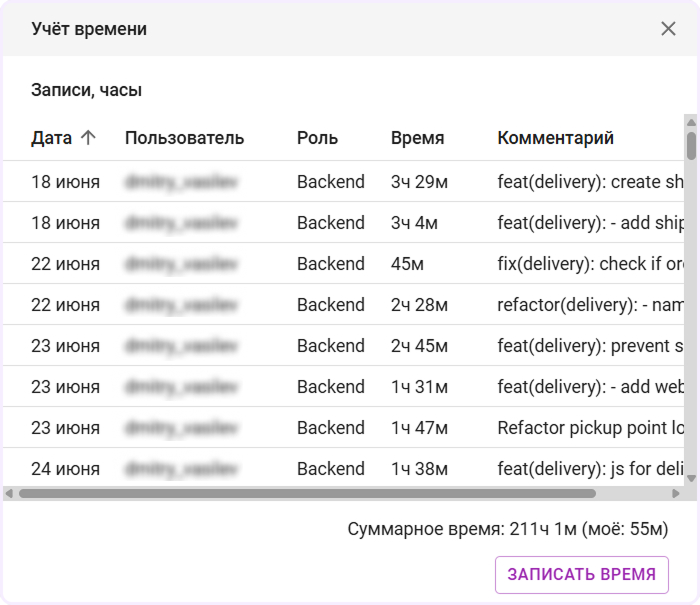Viewport: 700px width, 605px height.
Task: Select the time cell 1ч 31м
Action: [x=419, y=387]
